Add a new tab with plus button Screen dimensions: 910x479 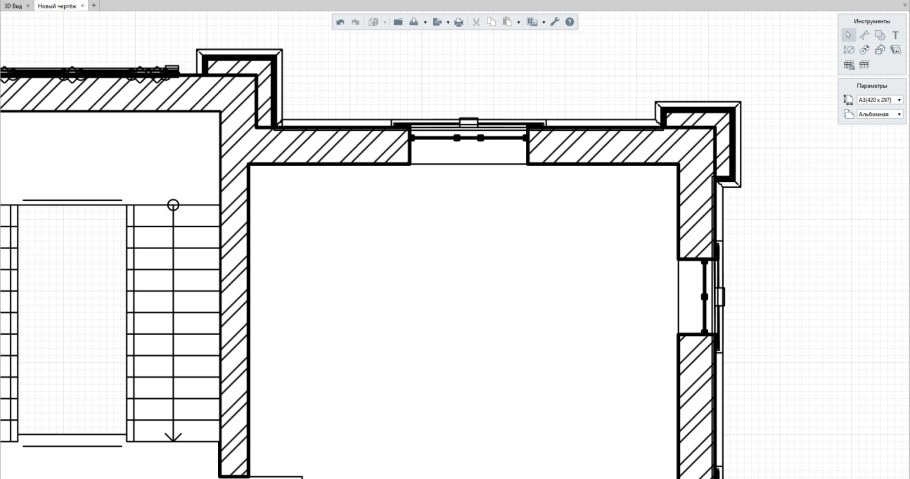tap(94, 5)
